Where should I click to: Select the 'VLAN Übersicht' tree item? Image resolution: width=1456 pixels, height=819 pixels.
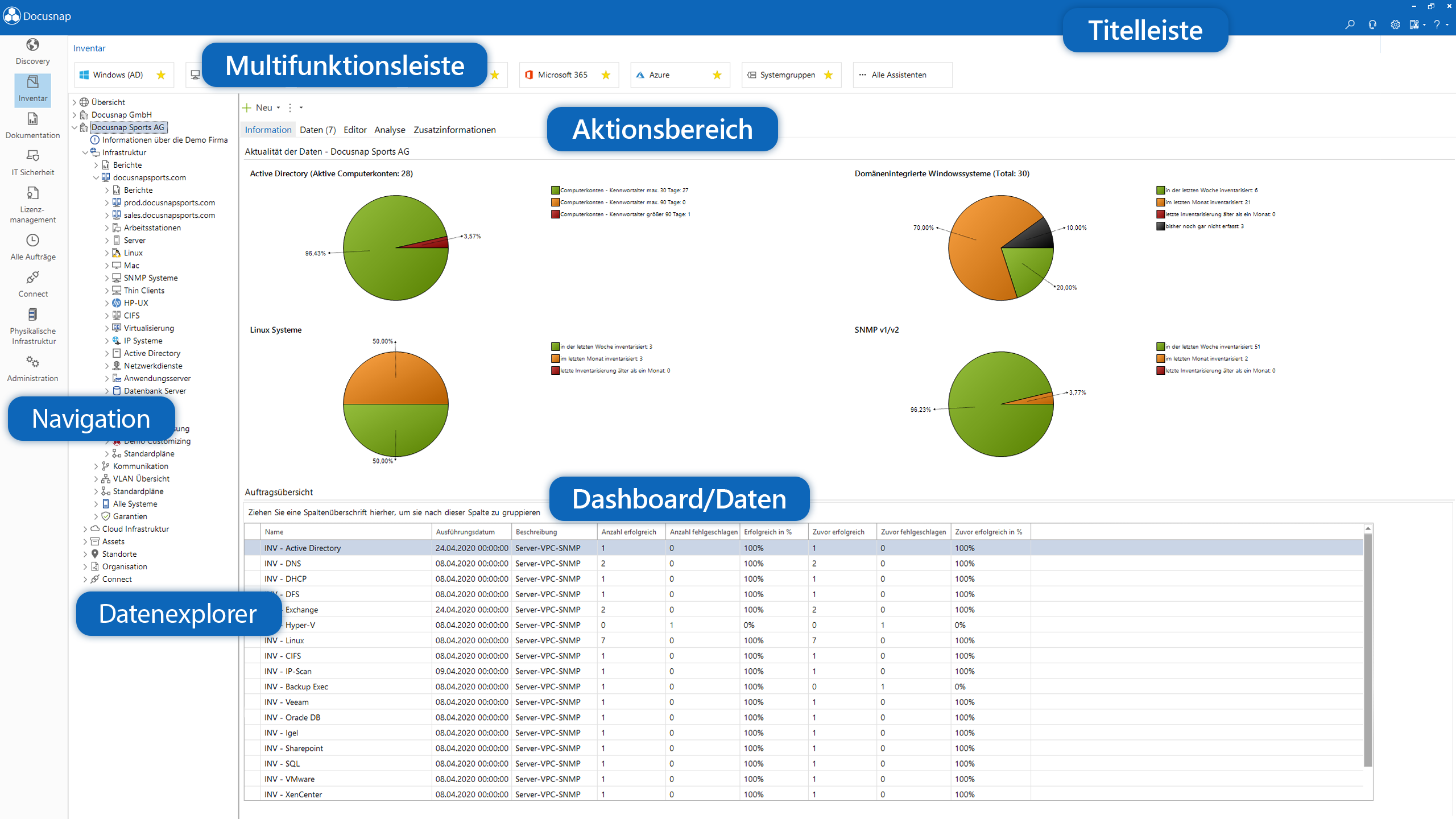coord(141,479)
